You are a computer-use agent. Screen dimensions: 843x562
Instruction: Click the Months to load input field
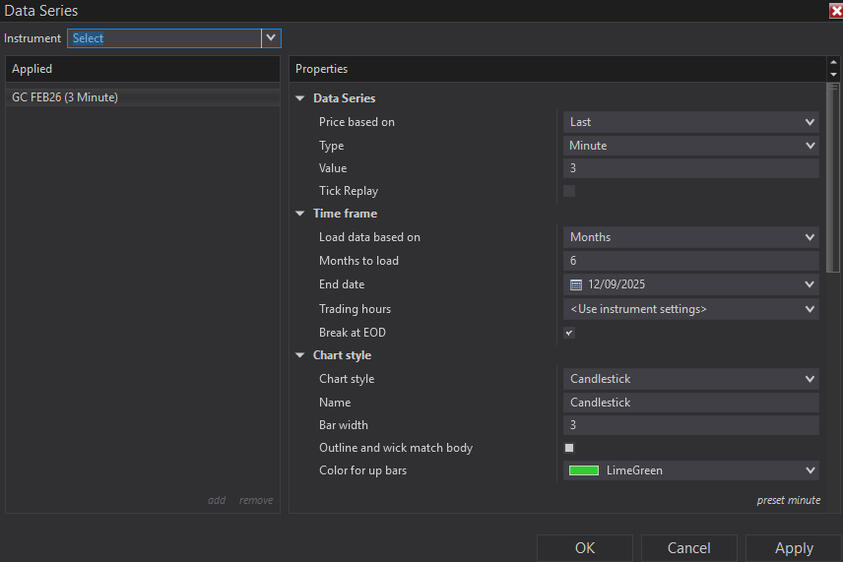click(x=691, y=261)
